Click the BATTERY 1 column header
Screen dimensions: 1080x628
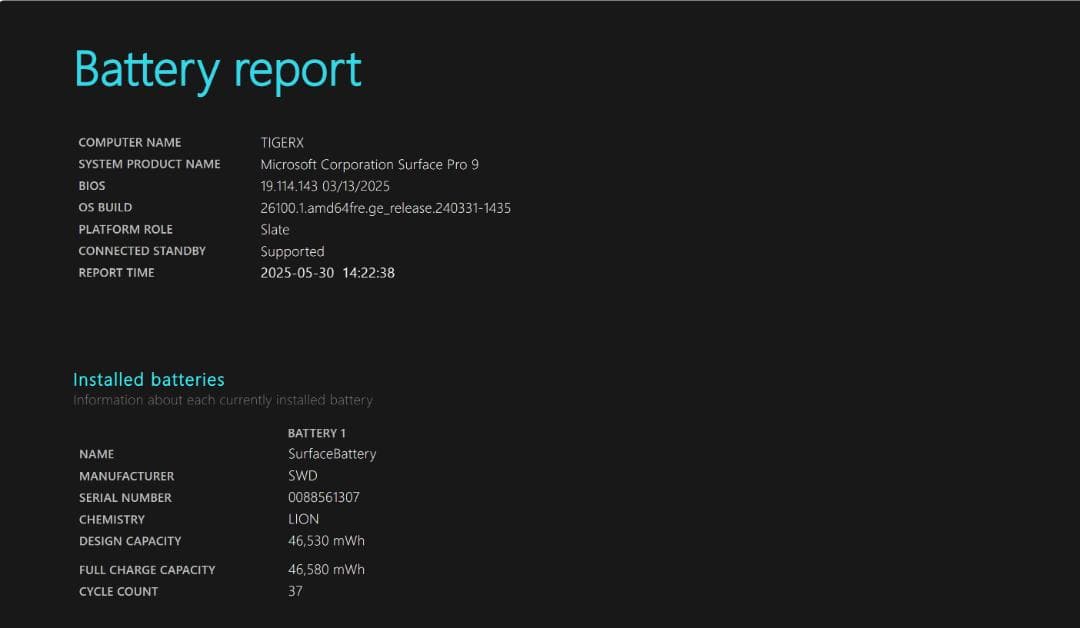317,432
